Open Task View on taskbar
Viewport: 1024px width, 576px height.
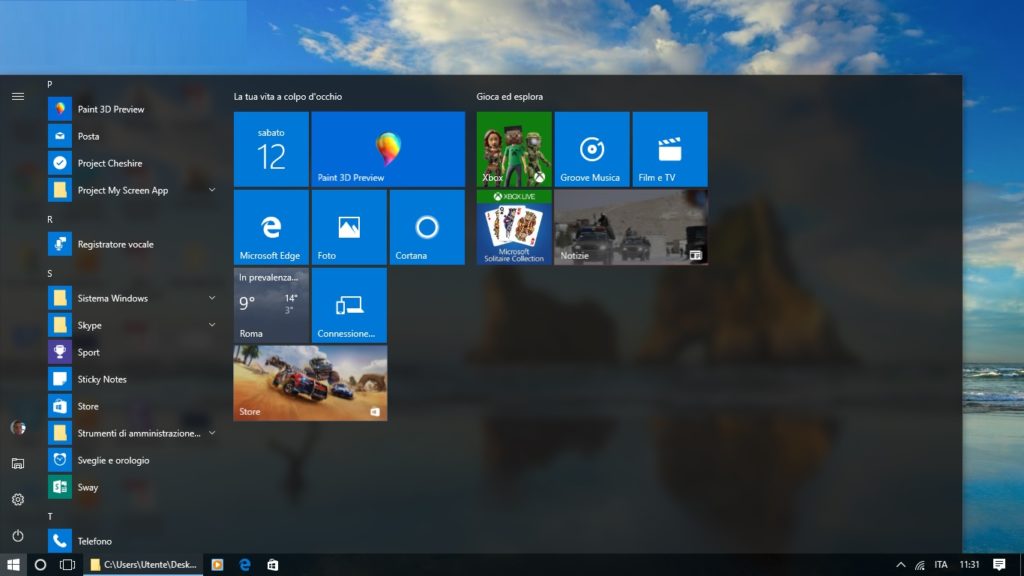[67, 565]
